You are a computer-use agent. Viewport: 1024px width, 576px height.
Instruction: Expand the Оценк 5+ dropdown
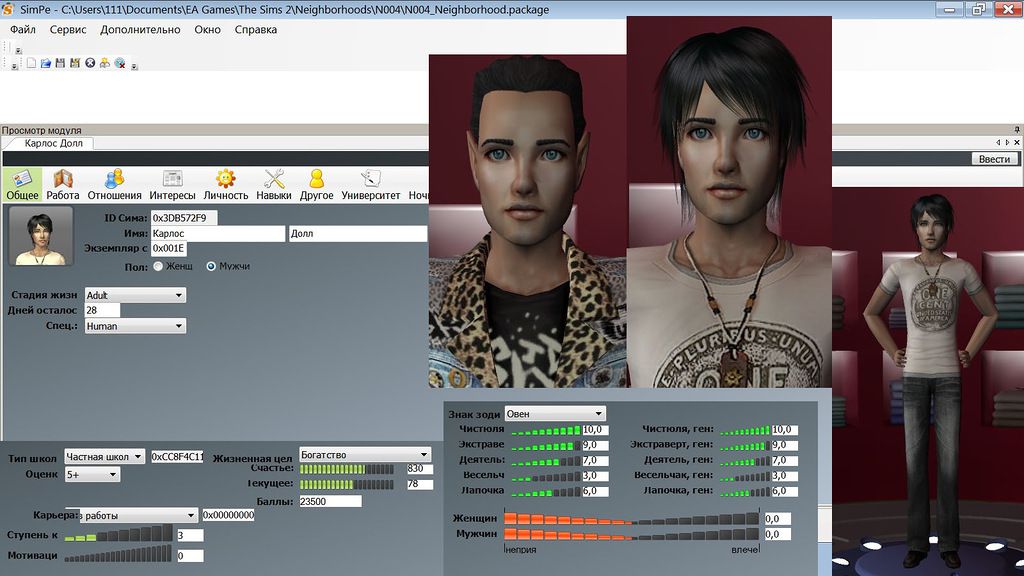[x=113, y=474]
